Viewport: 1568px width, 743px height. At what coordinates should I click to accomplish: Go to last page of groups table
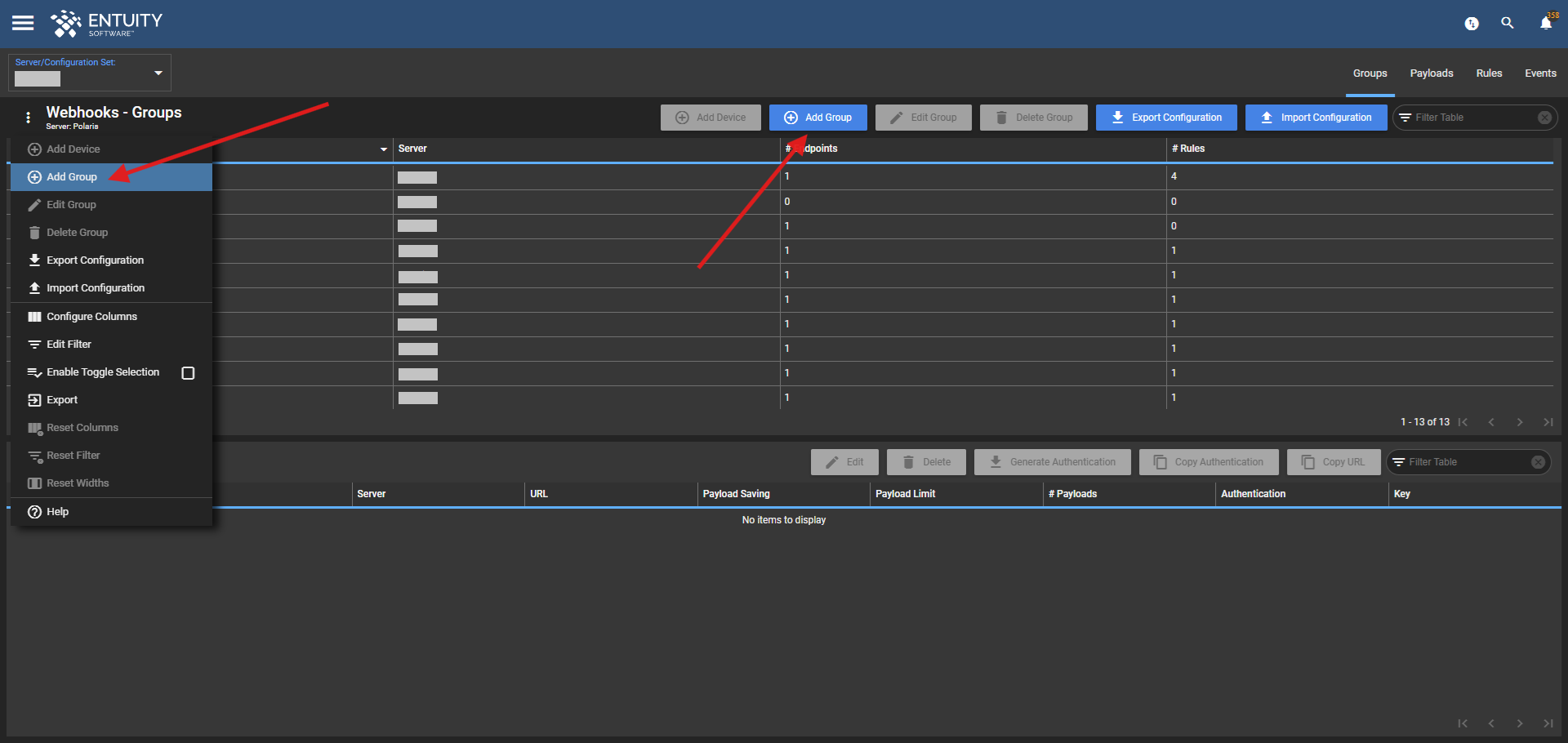point(1548,422)
